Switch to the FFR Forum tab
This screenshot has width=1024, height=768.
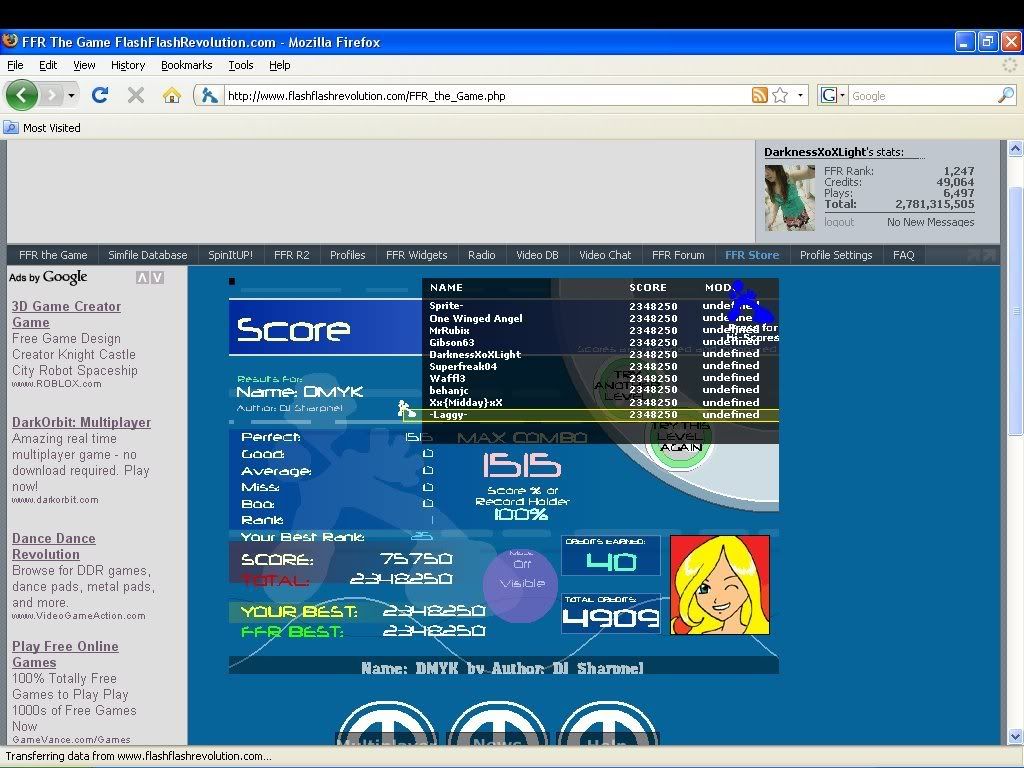pyautogui.click(x=678, y=255)
